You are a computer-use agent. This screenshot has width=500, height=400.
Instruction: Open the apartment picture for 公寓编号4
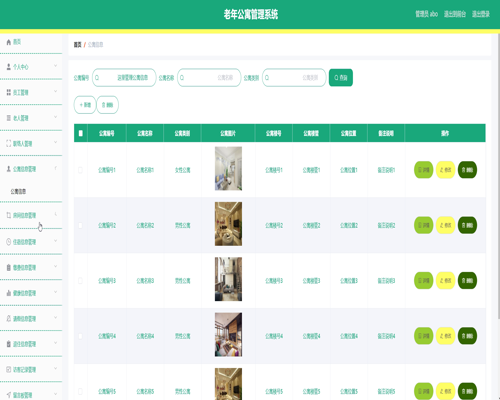pos(228,335)
